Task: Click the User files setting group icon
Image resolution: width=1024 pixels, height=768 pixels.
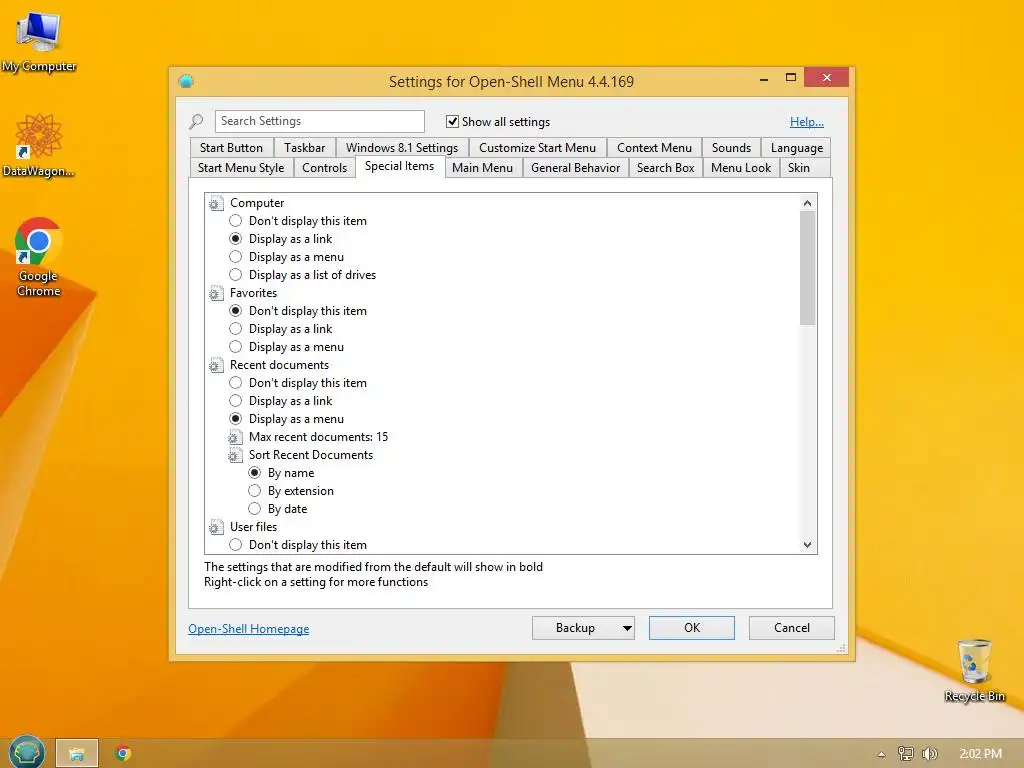Action: pos(216,527)
